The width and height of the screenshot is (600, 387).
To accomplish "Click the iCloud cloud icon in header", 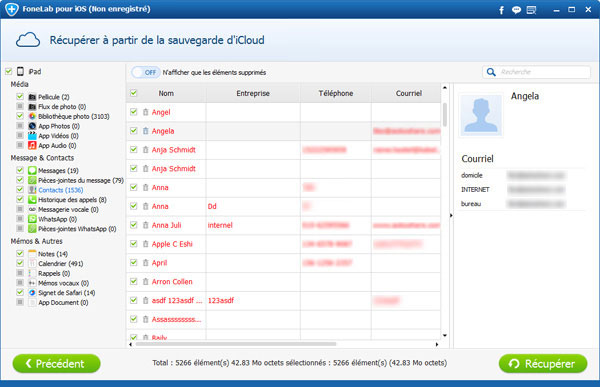I will [28, 40].
